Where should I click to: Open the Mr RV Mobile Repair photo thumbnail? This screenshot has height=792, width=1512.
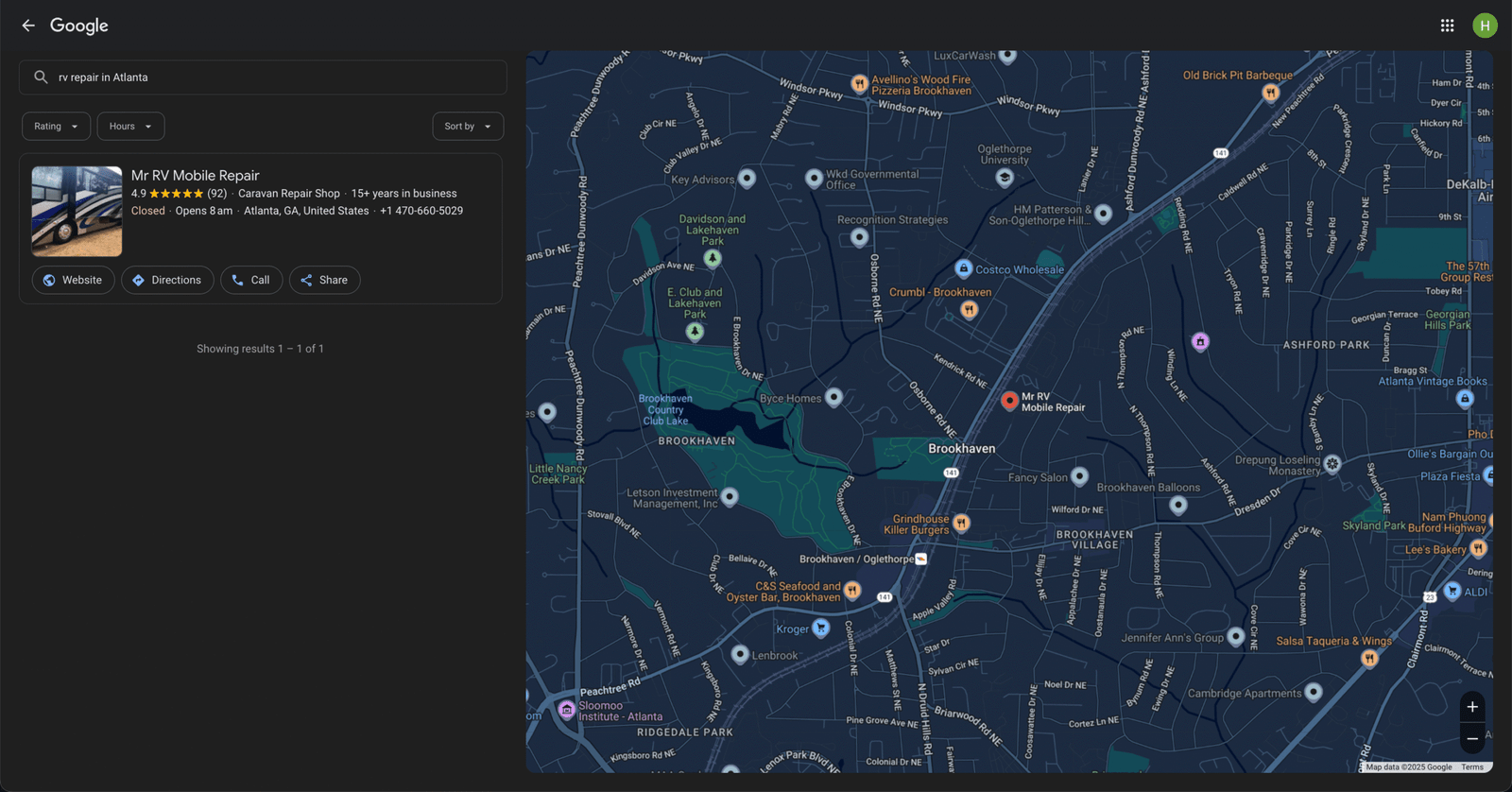pos(77,212)
